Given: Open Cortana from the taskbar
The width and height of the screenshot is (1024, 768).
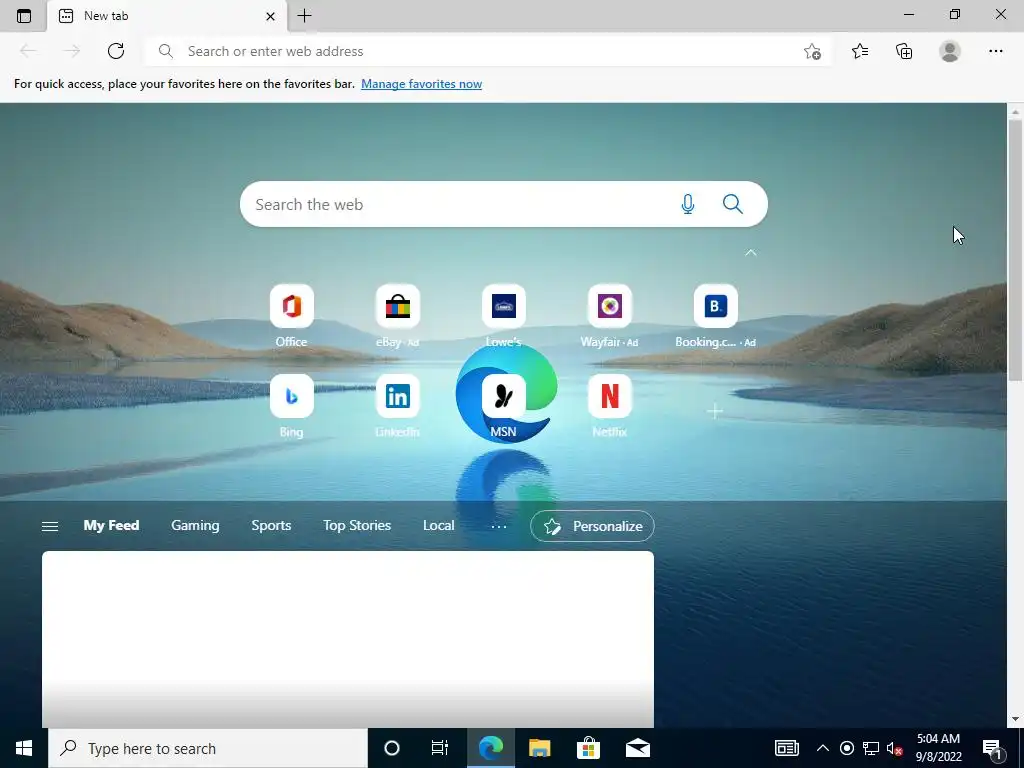Looking at the screenshot, I should 392,748.
